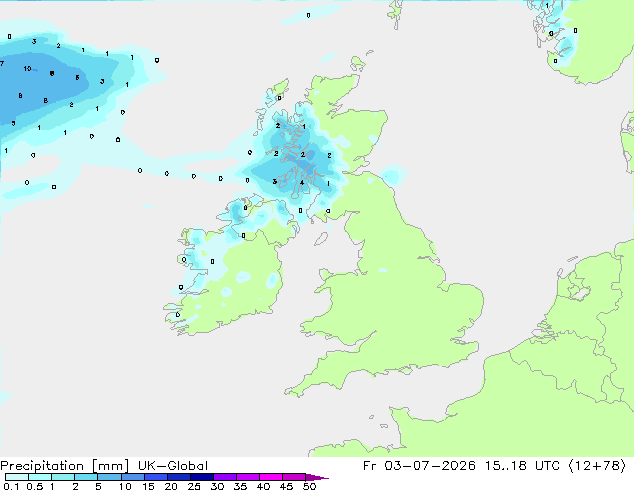Click the '35' legend scale label
Screen dimensions: 634x490
241,486
